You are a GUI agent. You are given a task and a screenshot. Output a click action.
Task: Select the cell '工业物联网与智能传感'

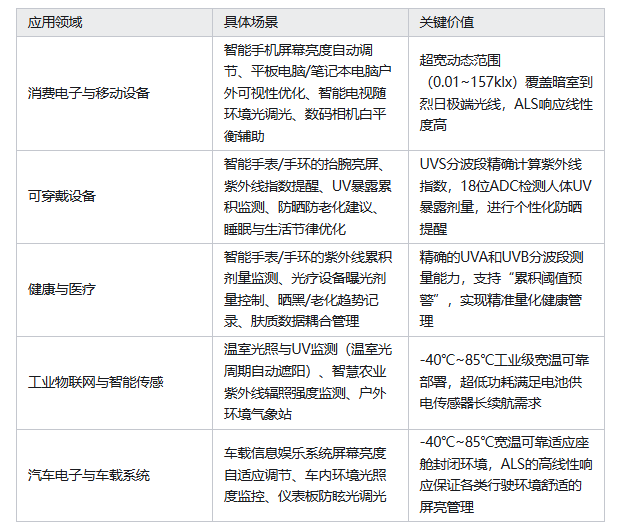pyautogui.click(x=114, y=383)
